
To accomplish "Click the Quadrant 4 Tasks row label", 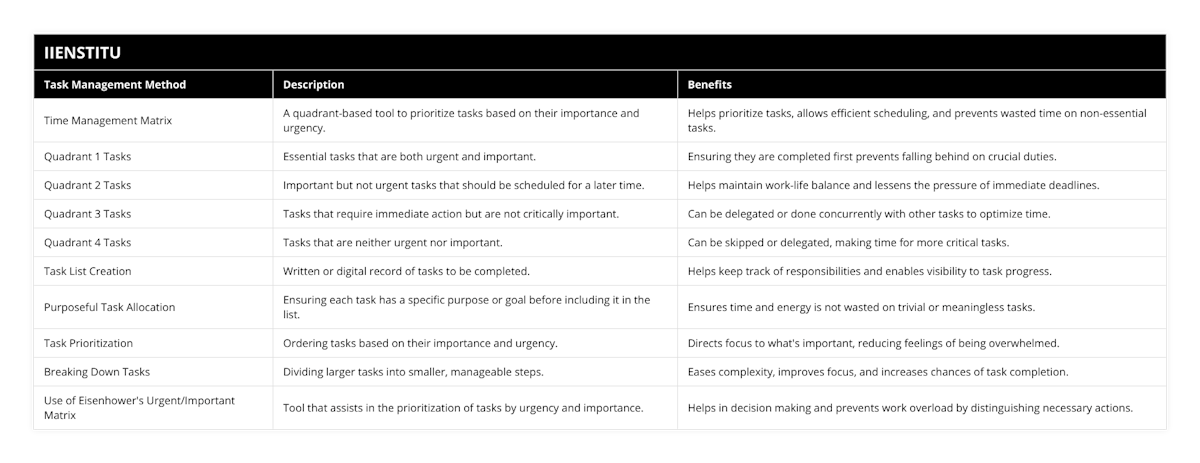I will (88, 242).
